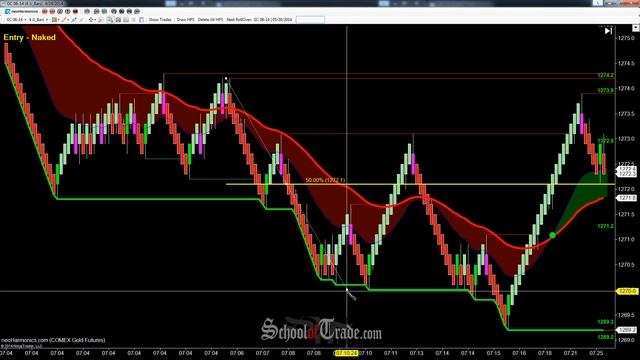Open the GC 08-14 instrument dropdown

(16, 20)
